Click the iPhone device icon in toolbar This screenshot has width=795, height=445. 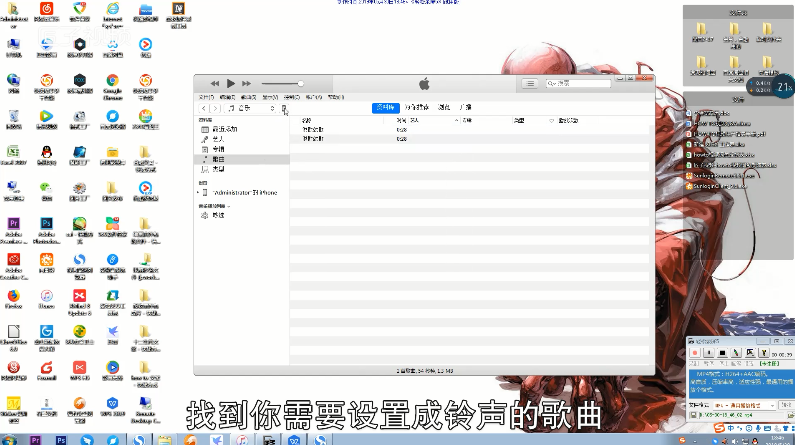[284, 108]
